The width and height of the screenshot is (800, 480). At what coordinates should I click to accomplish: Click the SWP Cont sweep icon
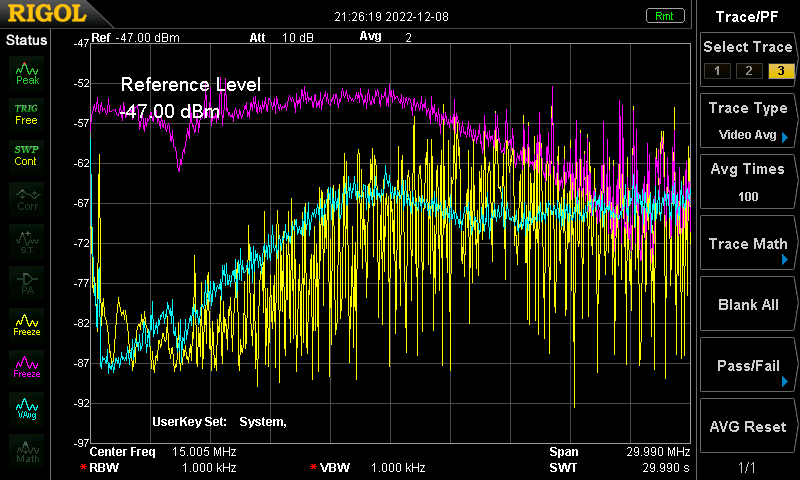click(x=27, y=155)
